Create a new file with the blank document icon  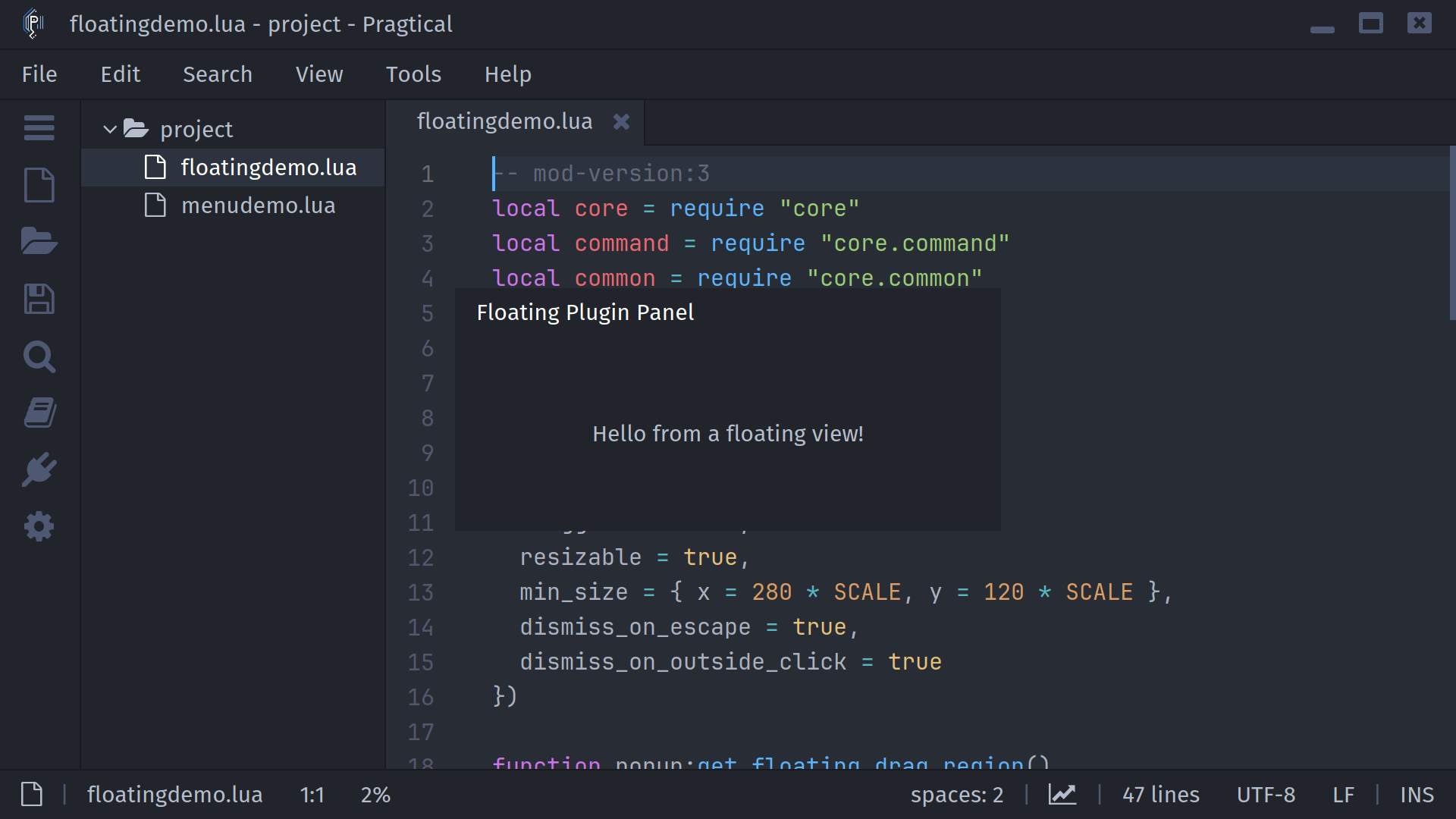click(39, 185)
